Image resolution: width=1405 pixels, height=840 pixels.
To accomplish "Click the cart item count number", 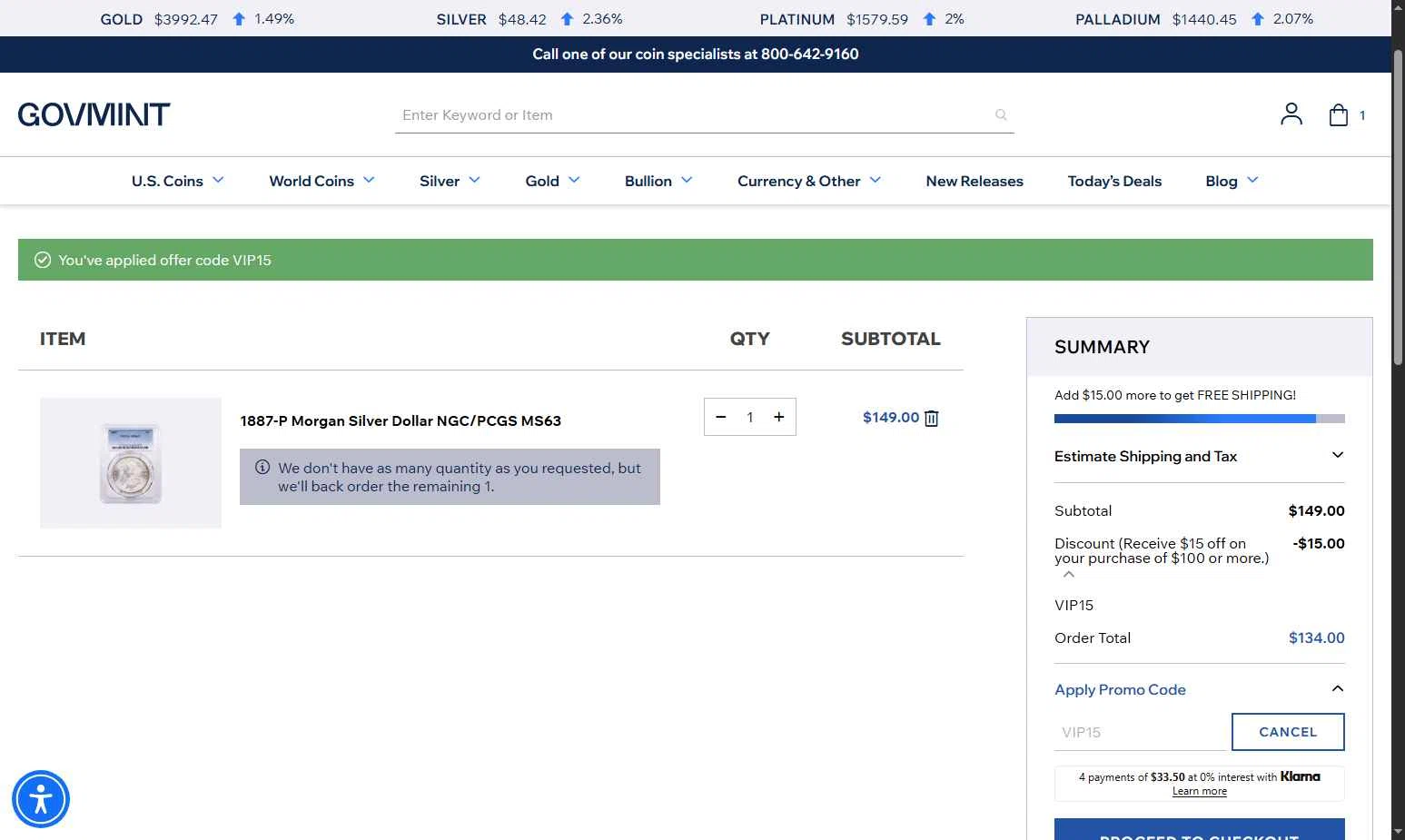I will click(1361, 115).
